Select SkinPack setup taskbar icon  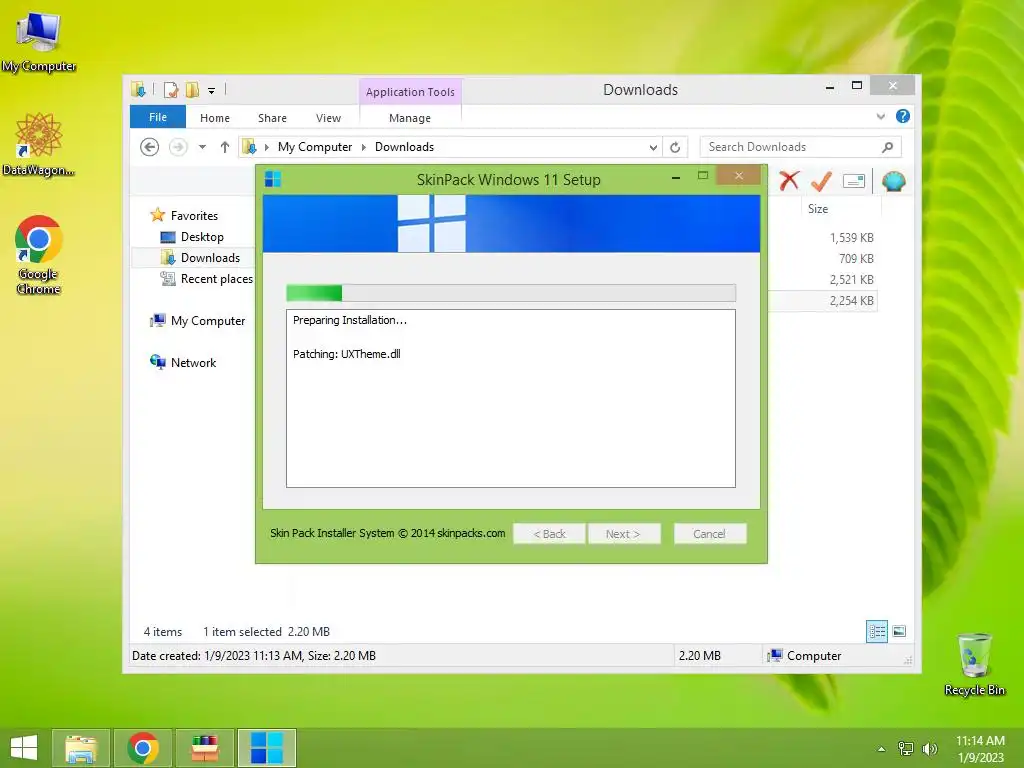pos(267,748)
